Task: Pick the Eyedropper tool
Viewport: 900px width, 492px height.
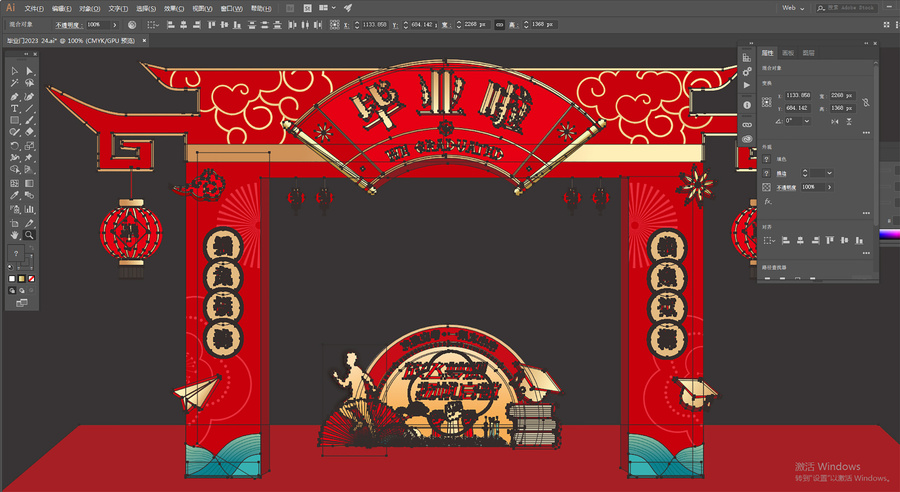Action: (x=15, y=196)
